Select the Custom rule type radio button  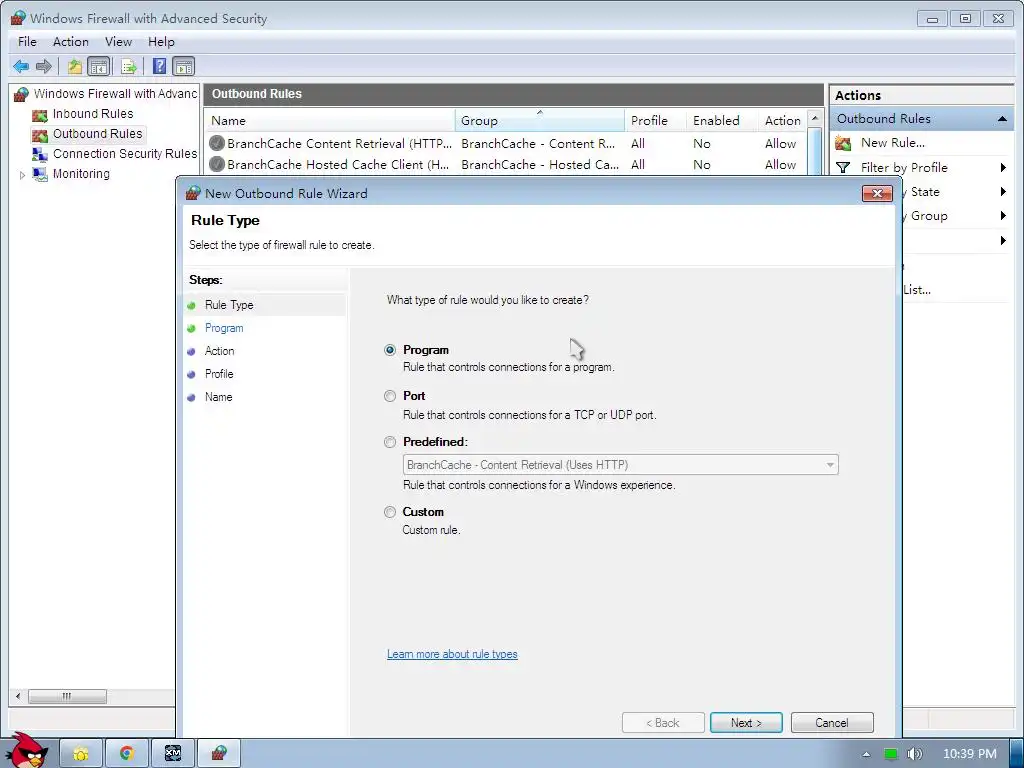pos(390,512)
